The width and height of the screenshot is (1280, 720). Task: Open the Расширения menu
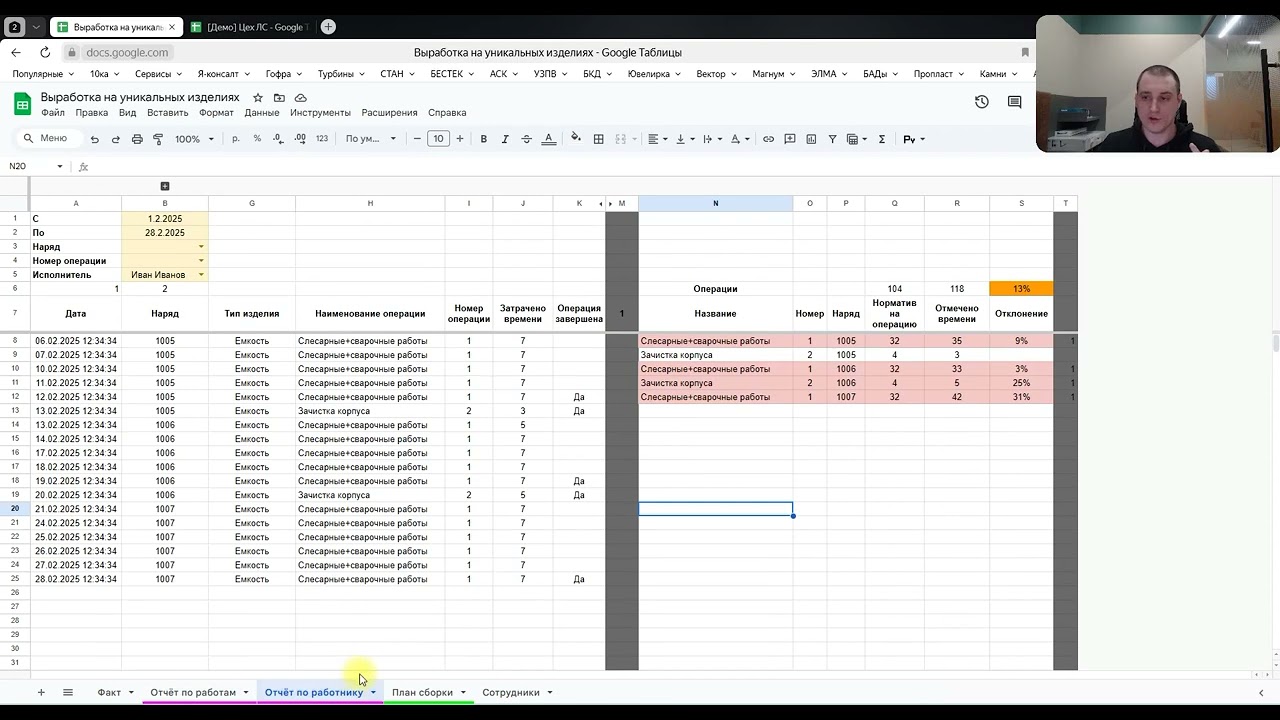[x=389, y=113]
